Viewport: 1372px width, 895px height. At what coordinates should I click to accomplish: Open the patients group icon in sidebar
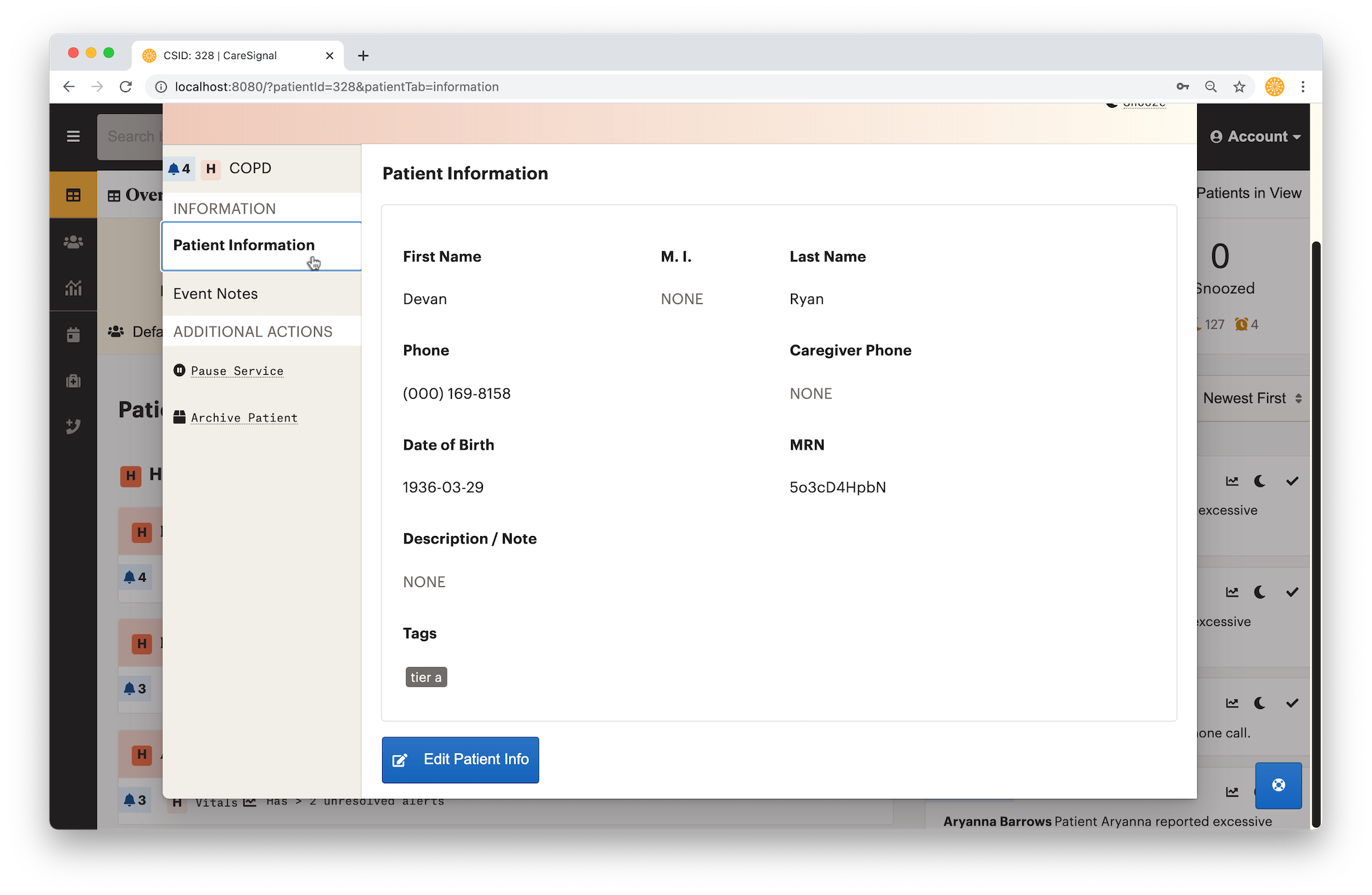[73, 242]
